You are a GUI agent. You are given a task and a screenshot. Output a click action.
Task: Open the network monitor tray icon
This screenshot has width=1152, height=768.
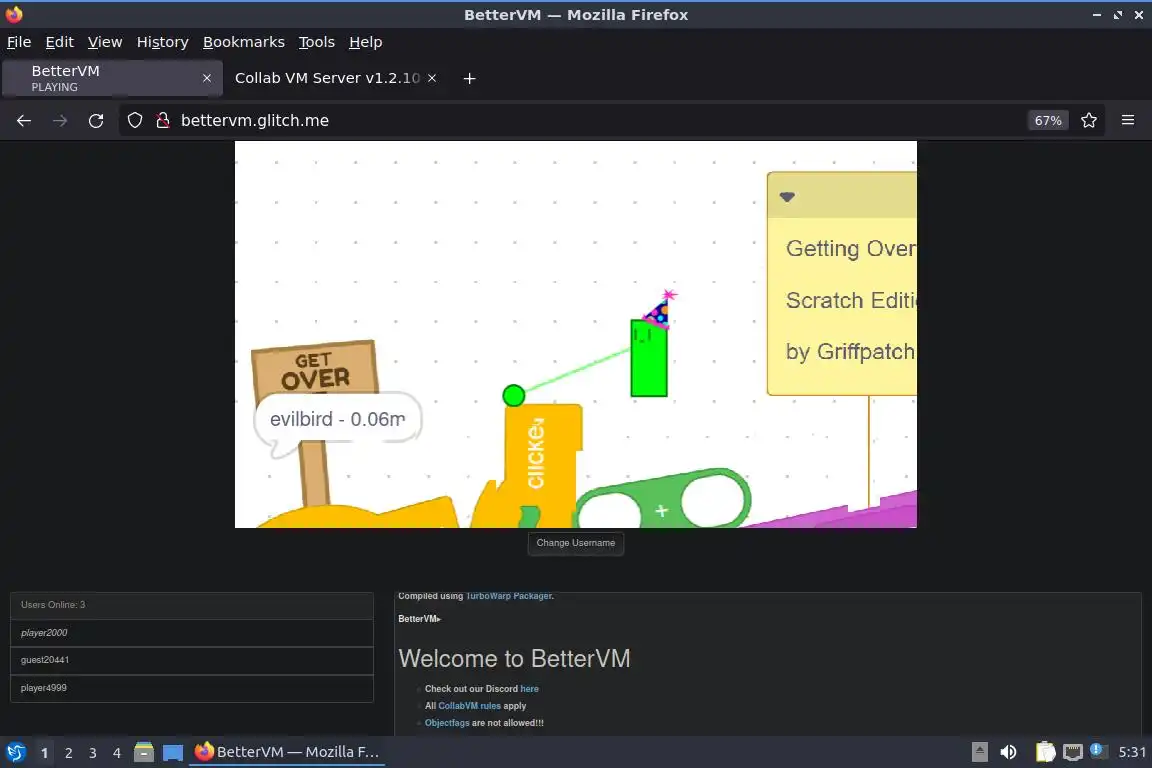point(1073,752)
